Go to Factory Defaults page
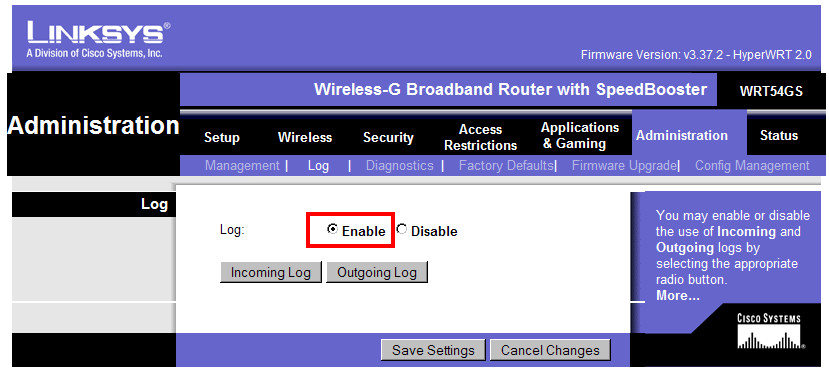This screenshot has width=829, height=370. (506, 166)
